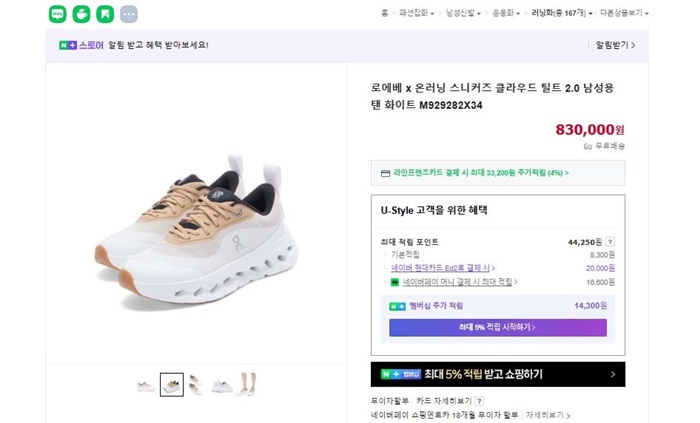
Task: Click the green leaf-shaped icon in header
Action: 81,14
